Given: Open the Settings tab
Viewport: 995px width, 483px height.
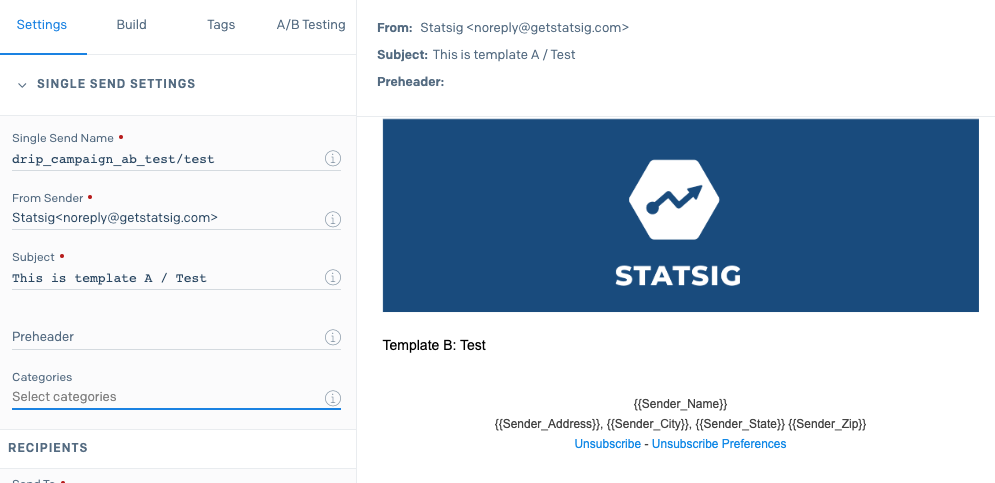Looking at the screenshot, I should tap(42, 25).
